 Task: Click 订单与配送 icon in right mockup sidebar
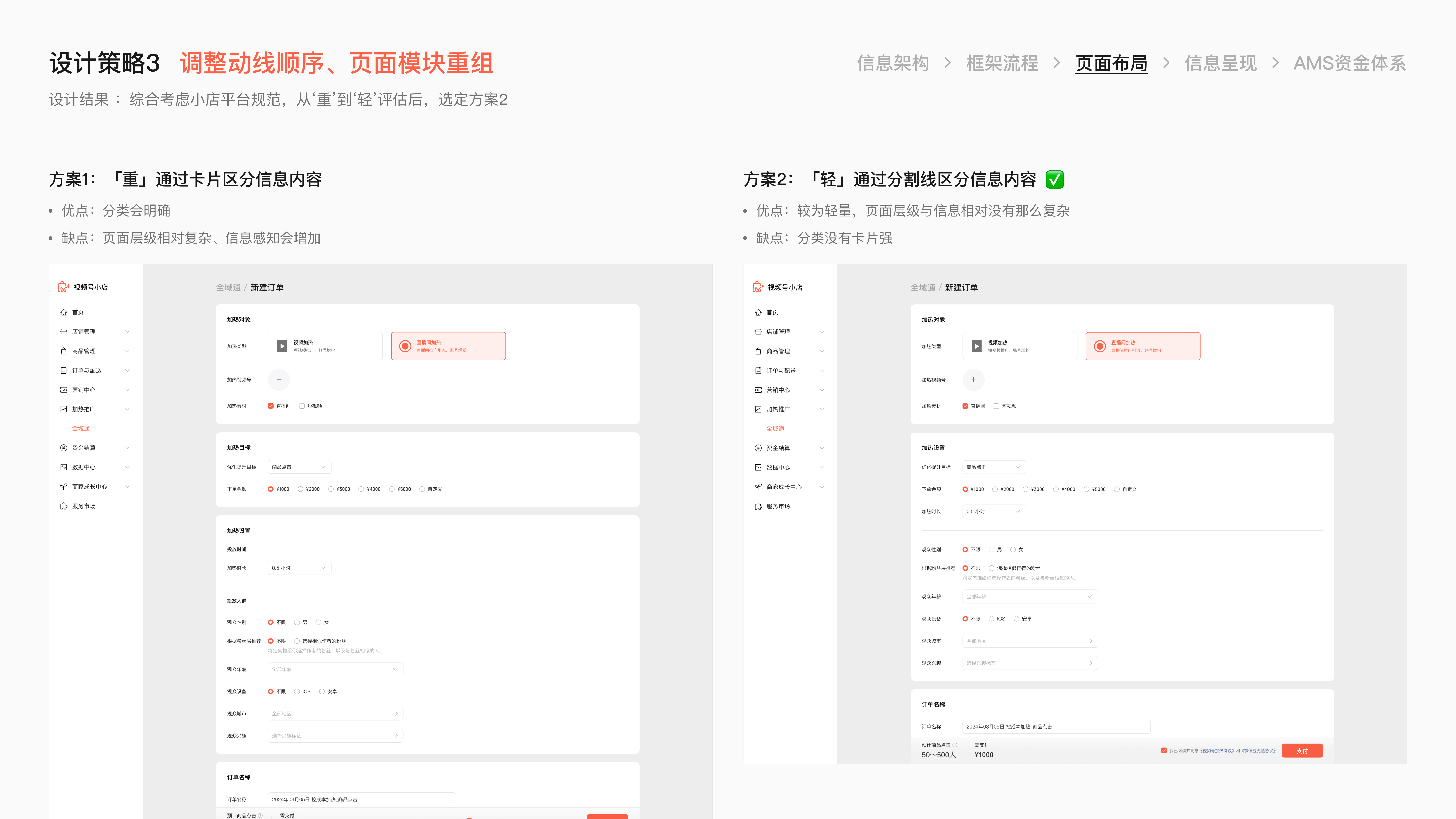759,370
